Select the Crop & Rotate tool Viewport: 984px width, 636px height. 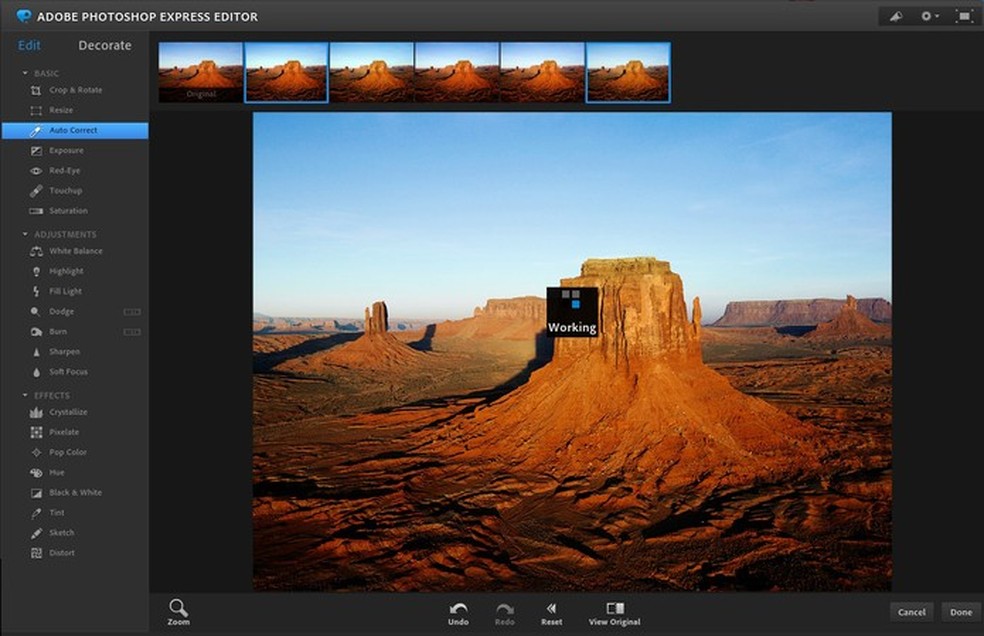click(74, 90)
